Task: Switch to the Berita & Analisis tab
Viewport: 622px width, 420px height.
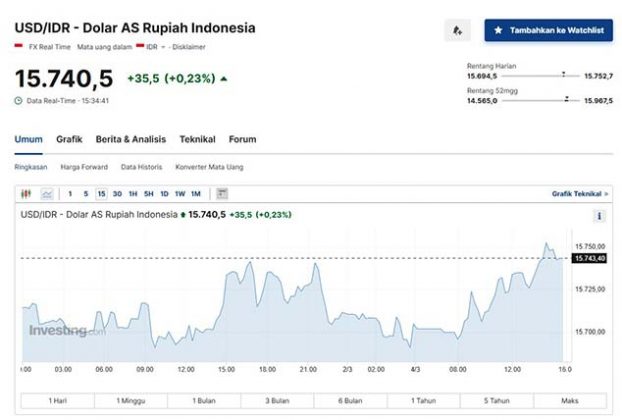Action: [x=131, y=139]
